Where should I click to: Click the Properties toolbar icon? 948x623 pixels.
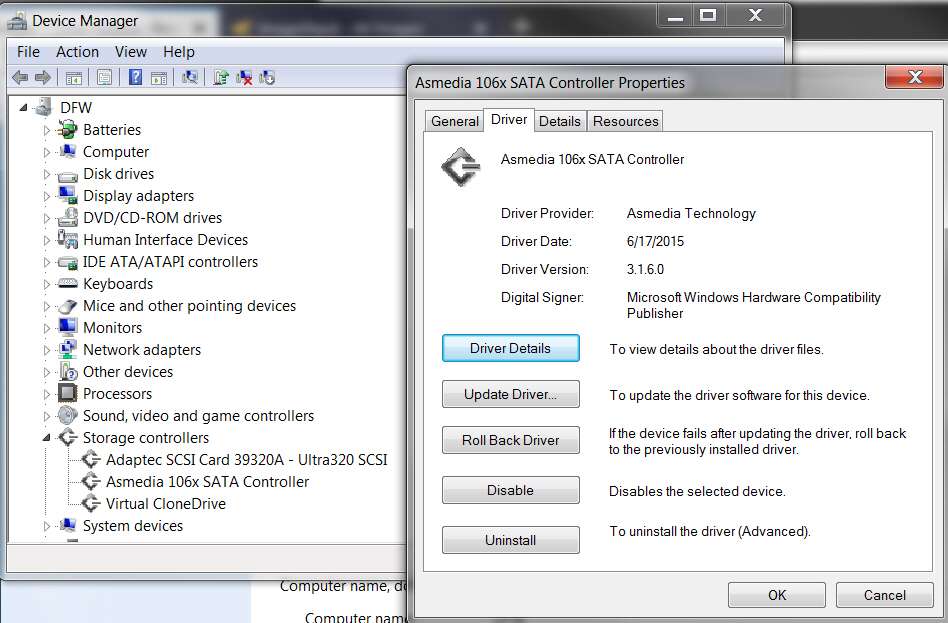tap(105, 77)
